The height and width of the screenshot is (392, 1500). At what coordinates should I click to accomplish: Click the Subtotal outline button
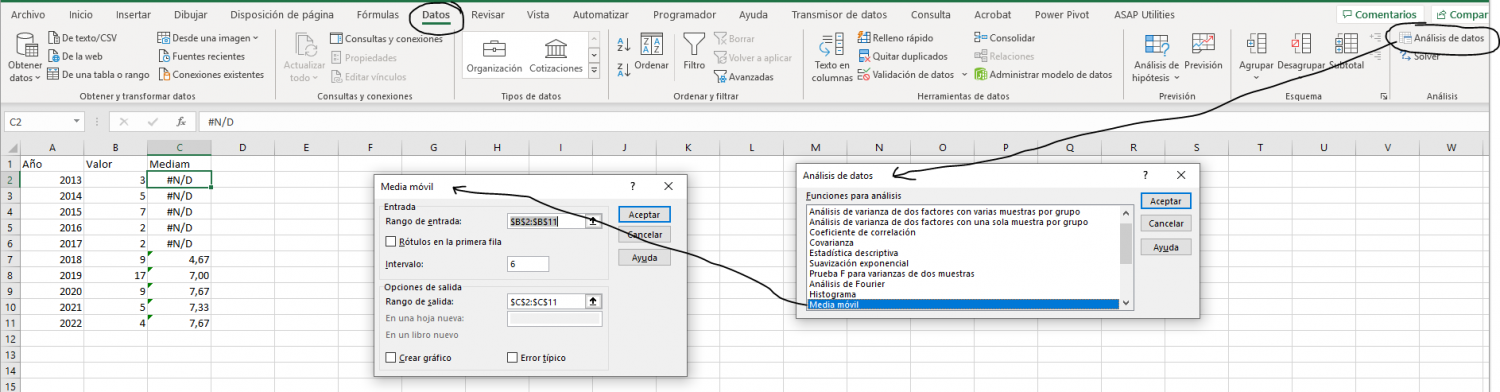(x=1346, y=52)
